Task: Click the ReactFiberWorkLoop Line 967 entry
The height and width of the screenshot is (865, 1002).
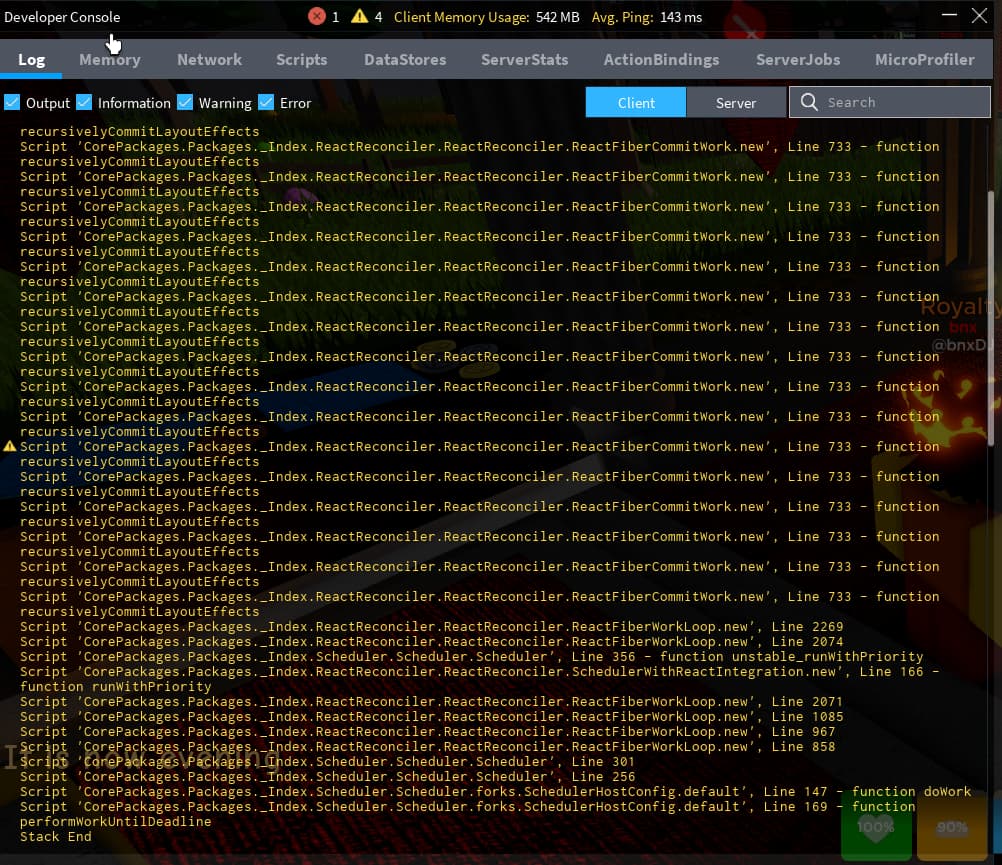Action: tap(428, 731)
